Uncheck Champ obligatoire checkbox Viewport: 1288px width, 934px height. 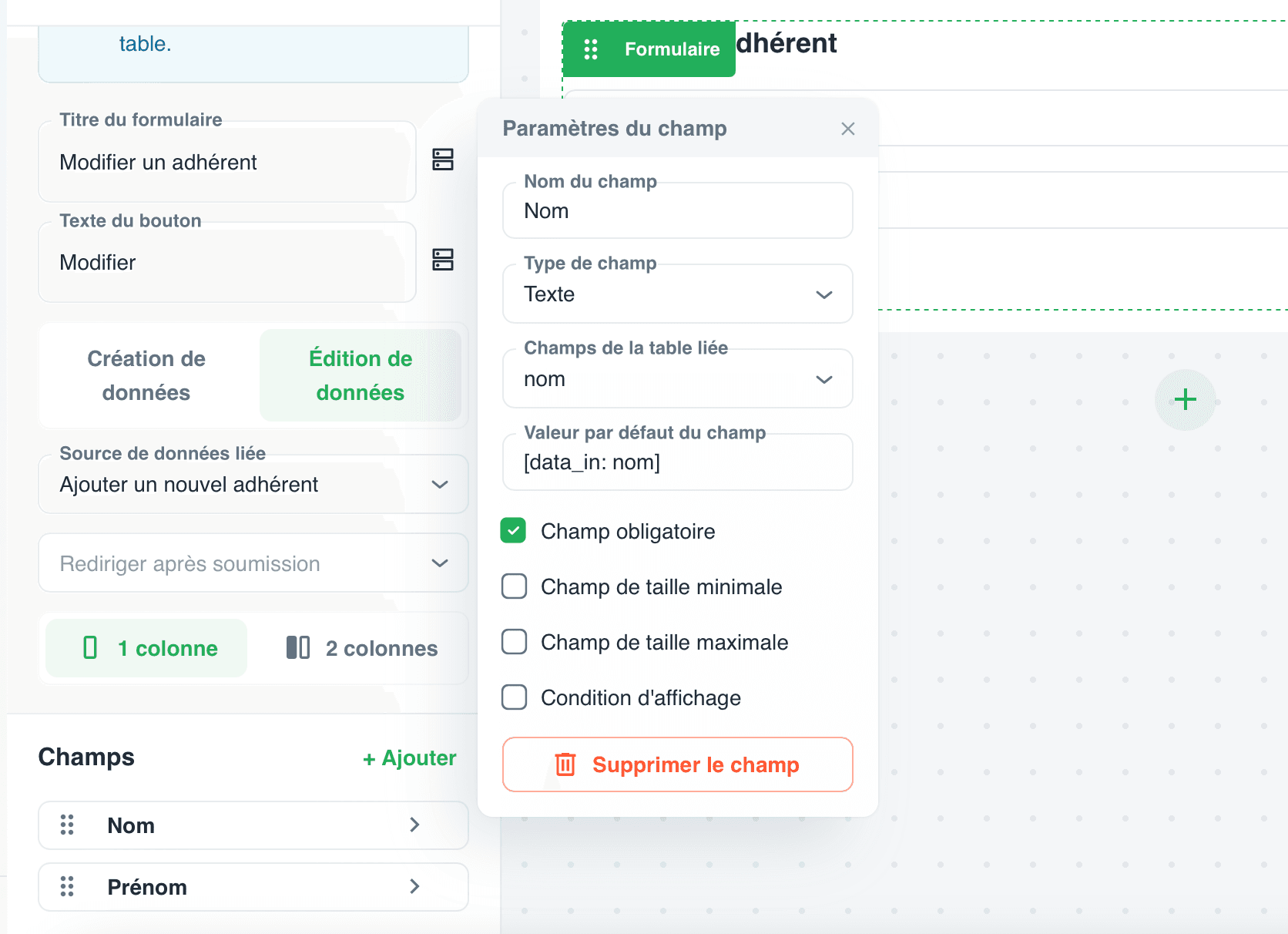[514, 531]
